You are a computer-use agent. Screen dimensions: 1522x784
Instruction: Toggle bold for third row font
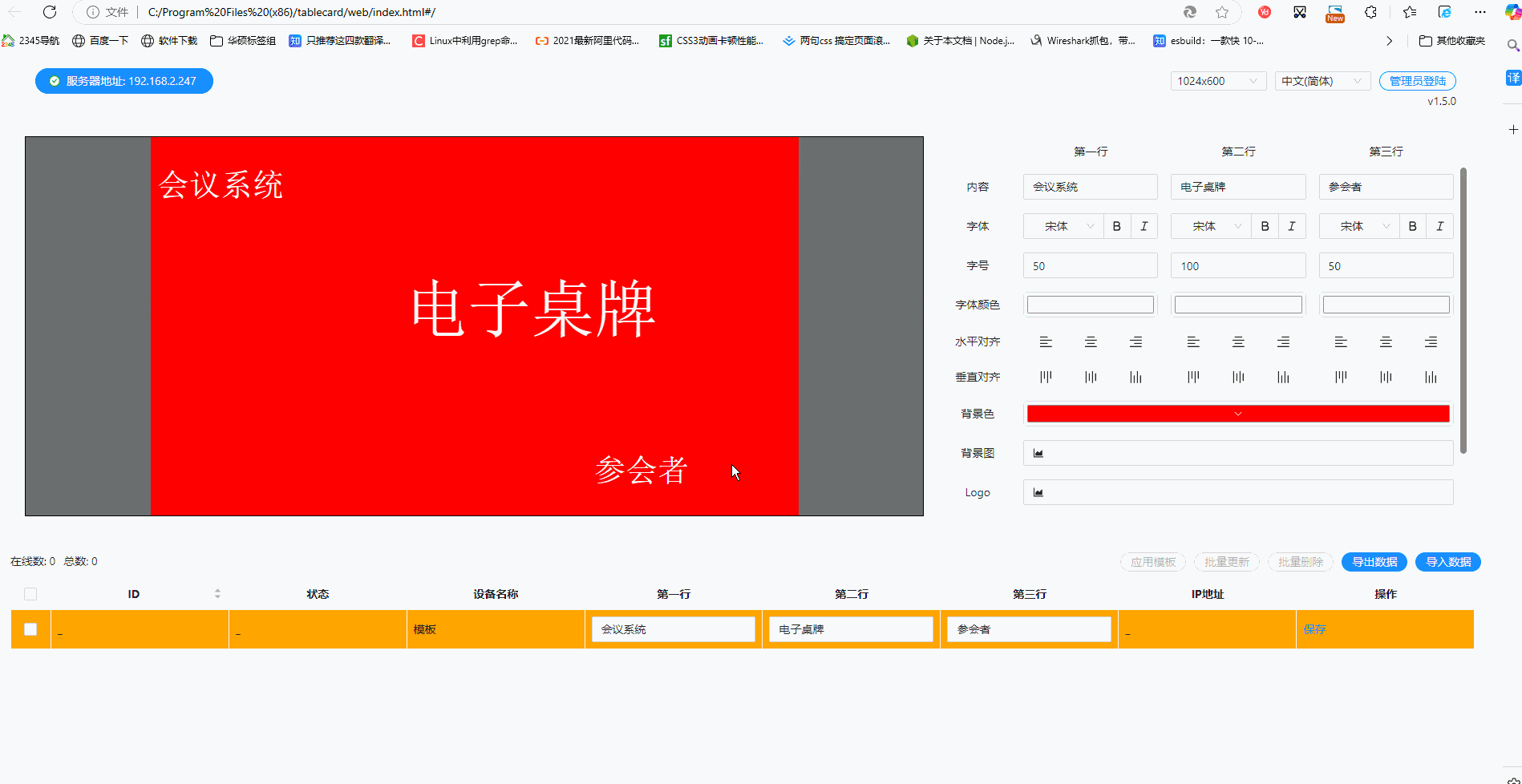tap(1412, 226)
